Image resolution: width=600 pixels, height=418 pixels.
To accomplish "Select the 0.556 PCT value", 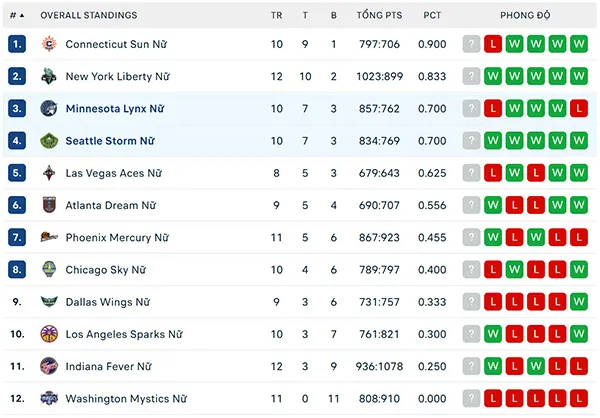I will click(x=432, y=205).
